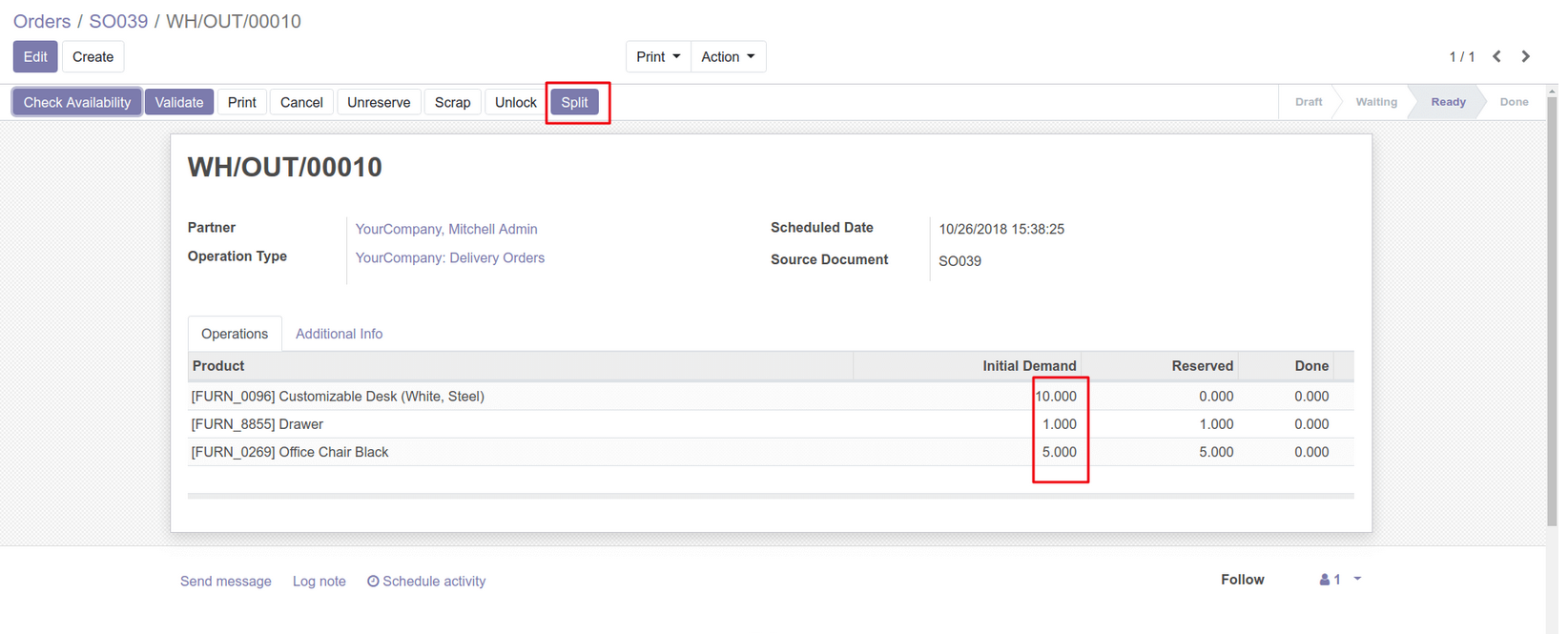The width and height of the screenshot is (1568, 634).
Task: Click the followers count person icon
Action: pyautogui.click(x=1325, y=580)
